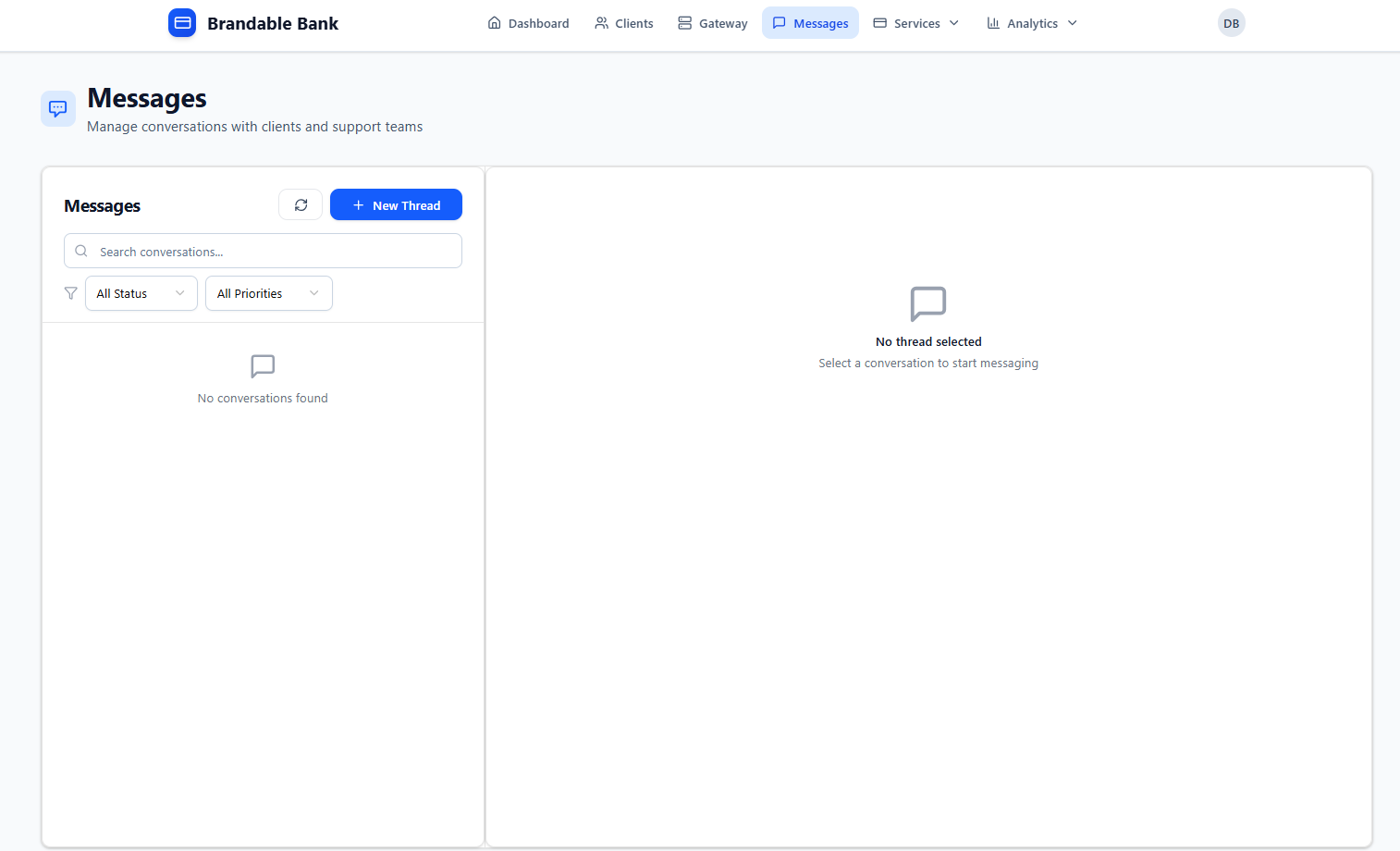Click the panel divider between list and thread

pos(485,507)
